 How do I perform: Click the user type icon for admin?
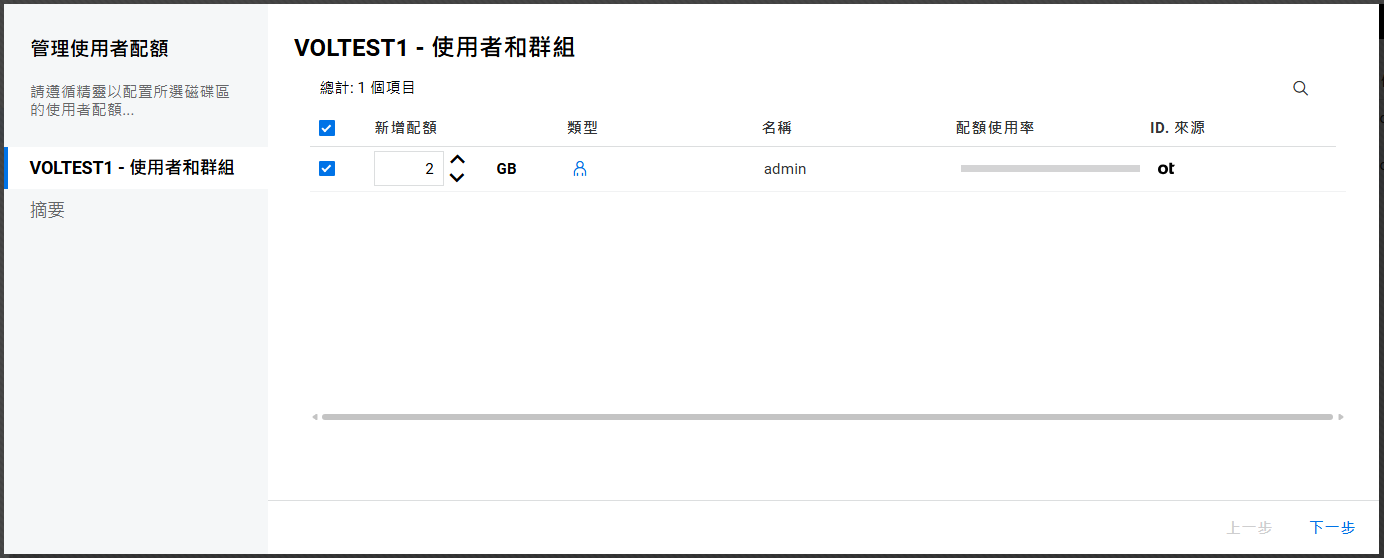(x=579, y=169)
